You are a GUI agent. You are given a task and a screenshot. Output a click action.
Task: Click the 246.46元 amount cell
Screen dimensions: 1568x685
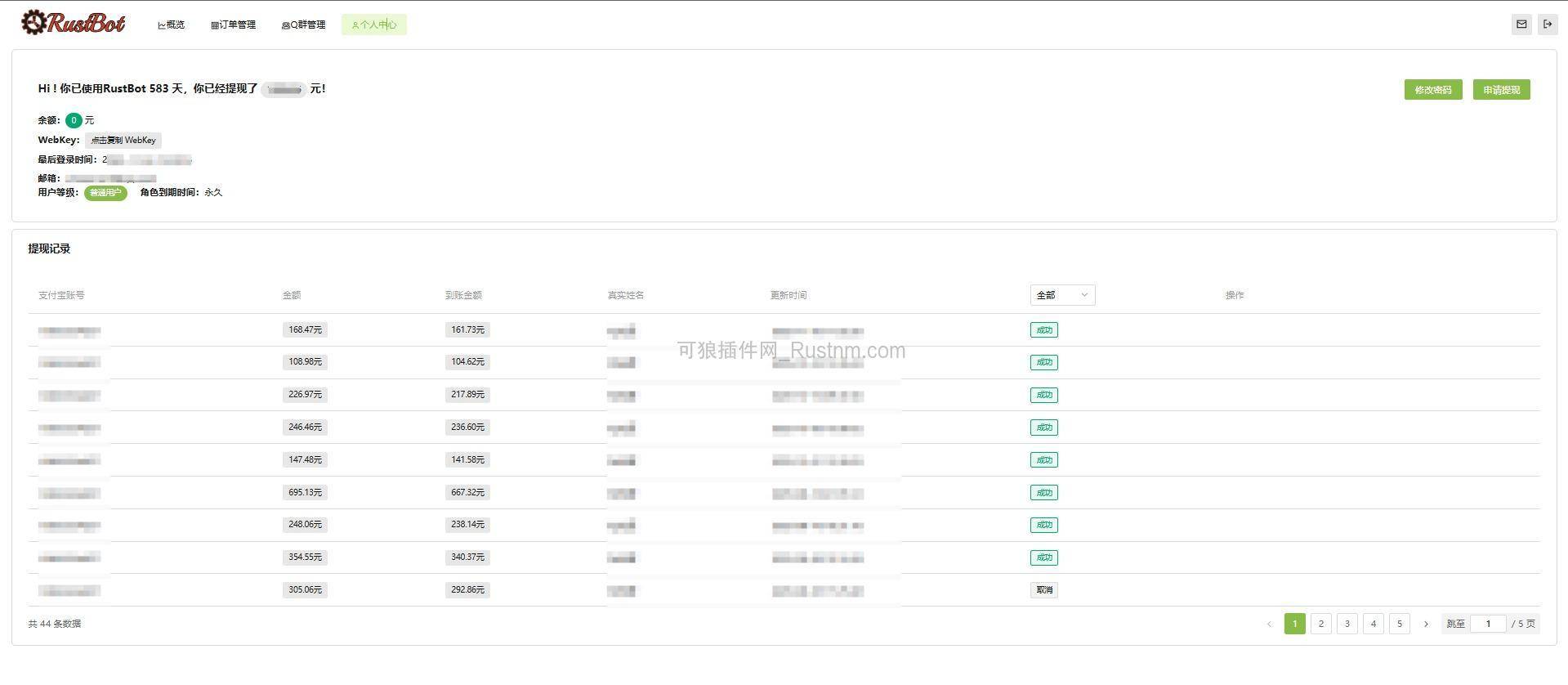pyautogui.click(x=305, y=428)
